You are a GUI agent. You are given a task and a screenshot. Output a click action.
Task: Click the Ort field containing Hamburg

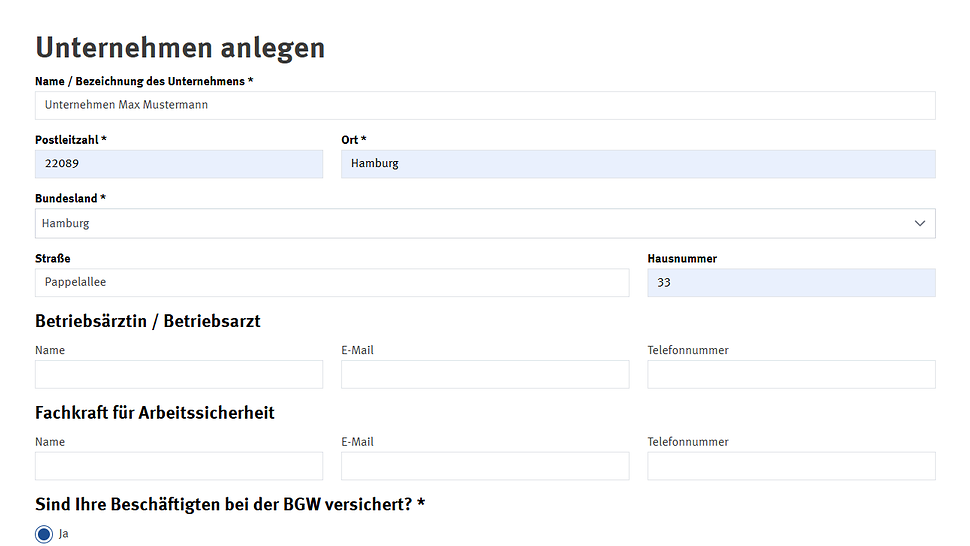[x=638, y=164]
